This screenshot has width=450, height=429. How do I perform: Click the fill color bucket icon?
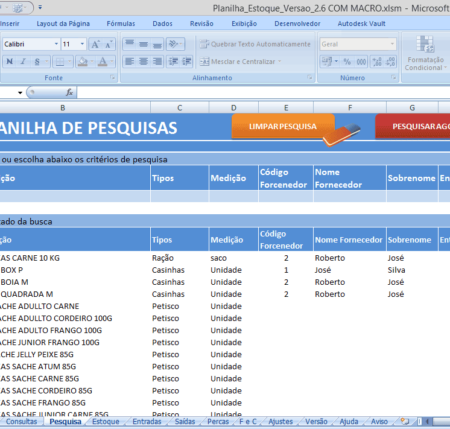coord(82,62)
